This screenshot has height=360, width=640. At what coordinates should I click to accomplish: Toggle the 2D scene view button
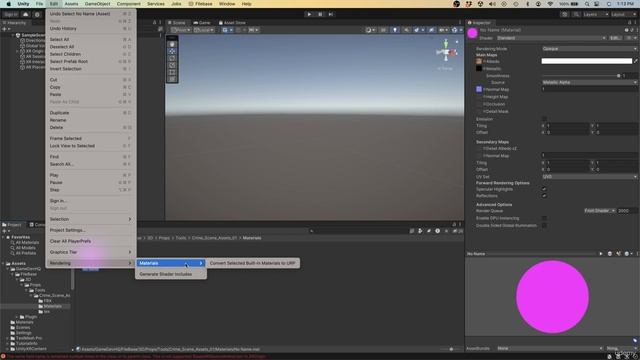(x=383, y=30)
